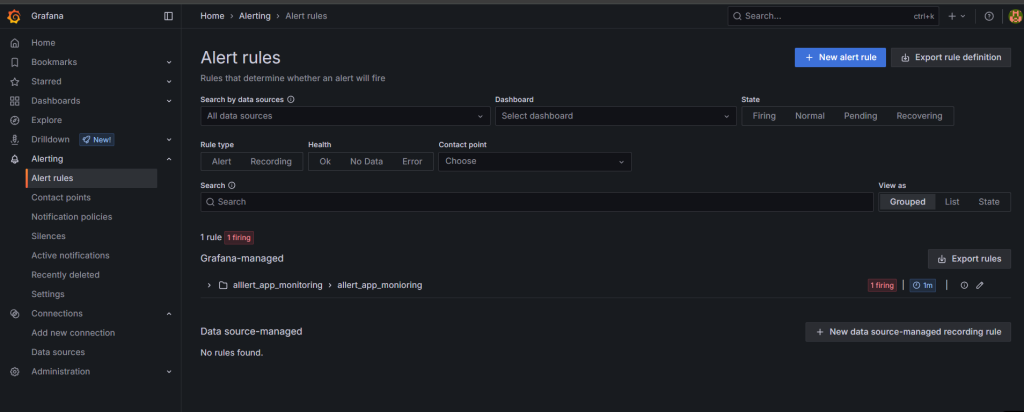
Task: Click the plus icon in top bar
Action: click(952, 16)
